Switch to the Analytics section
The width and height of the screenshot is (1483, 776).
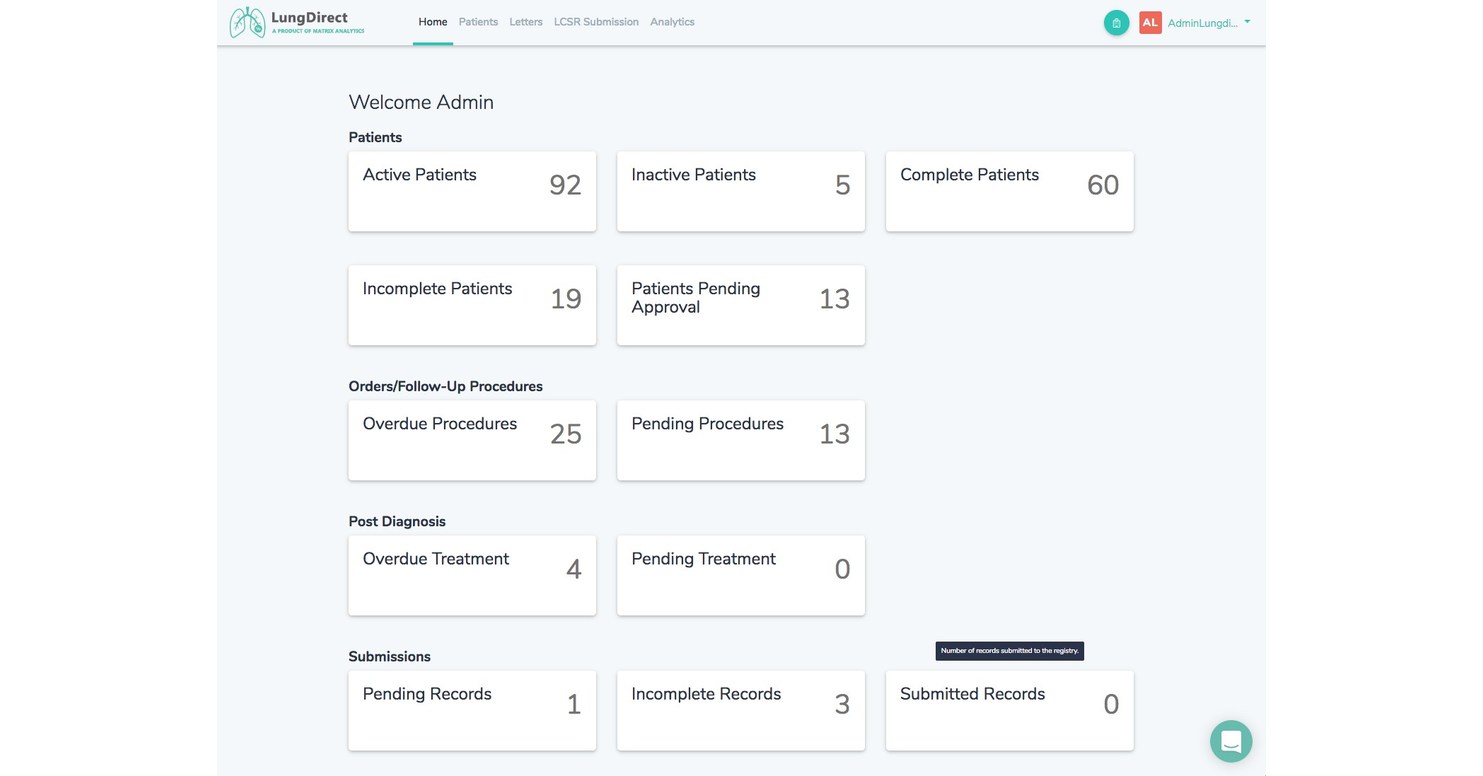[671, 21]
